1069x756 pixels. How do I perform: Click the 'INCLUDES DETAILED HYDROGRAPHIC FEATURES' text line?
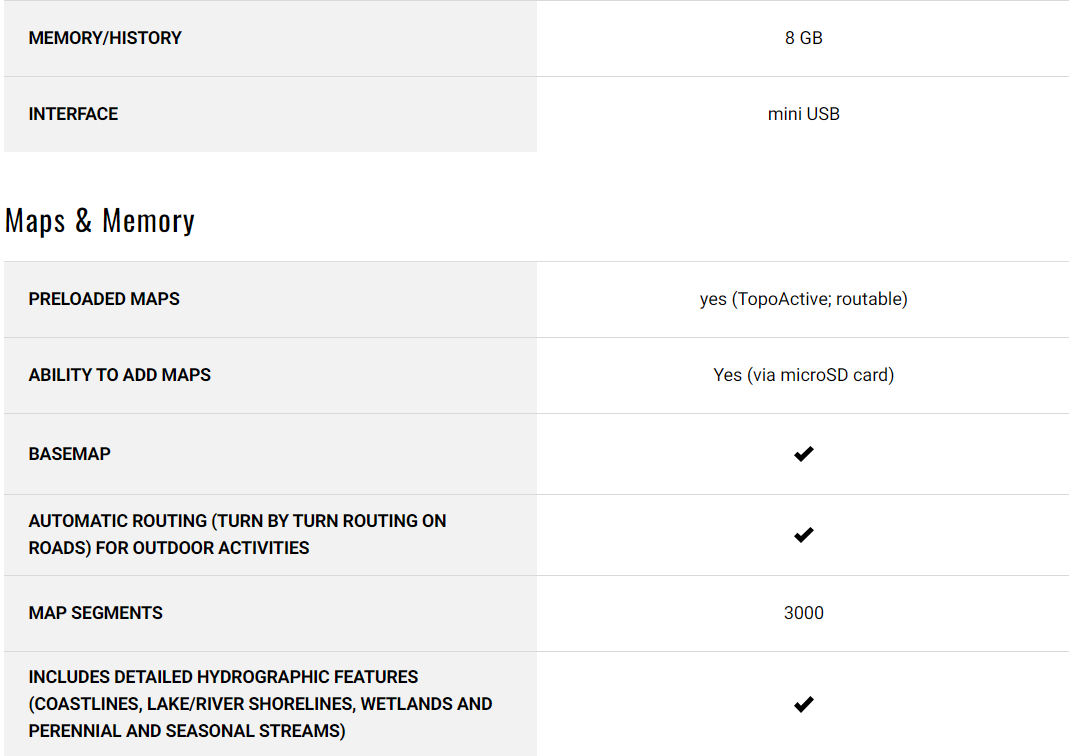point(223,677)
